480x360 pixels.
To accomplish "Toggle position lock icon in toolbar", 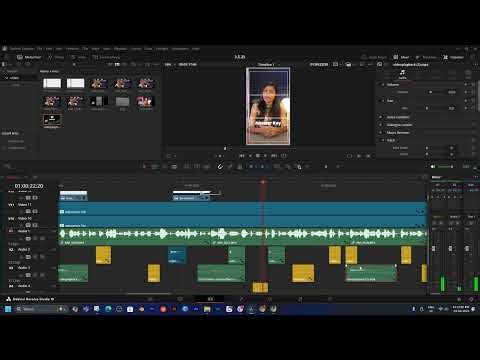I will [240, 167].
